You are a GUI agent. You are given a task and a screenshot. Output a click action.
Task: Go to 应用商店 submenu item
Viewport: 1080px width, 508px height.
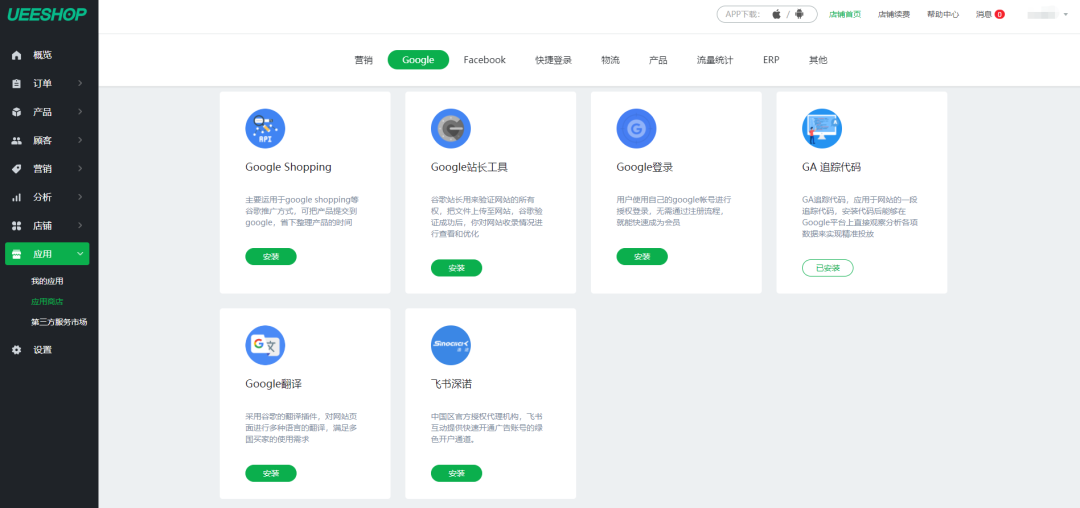47,301
